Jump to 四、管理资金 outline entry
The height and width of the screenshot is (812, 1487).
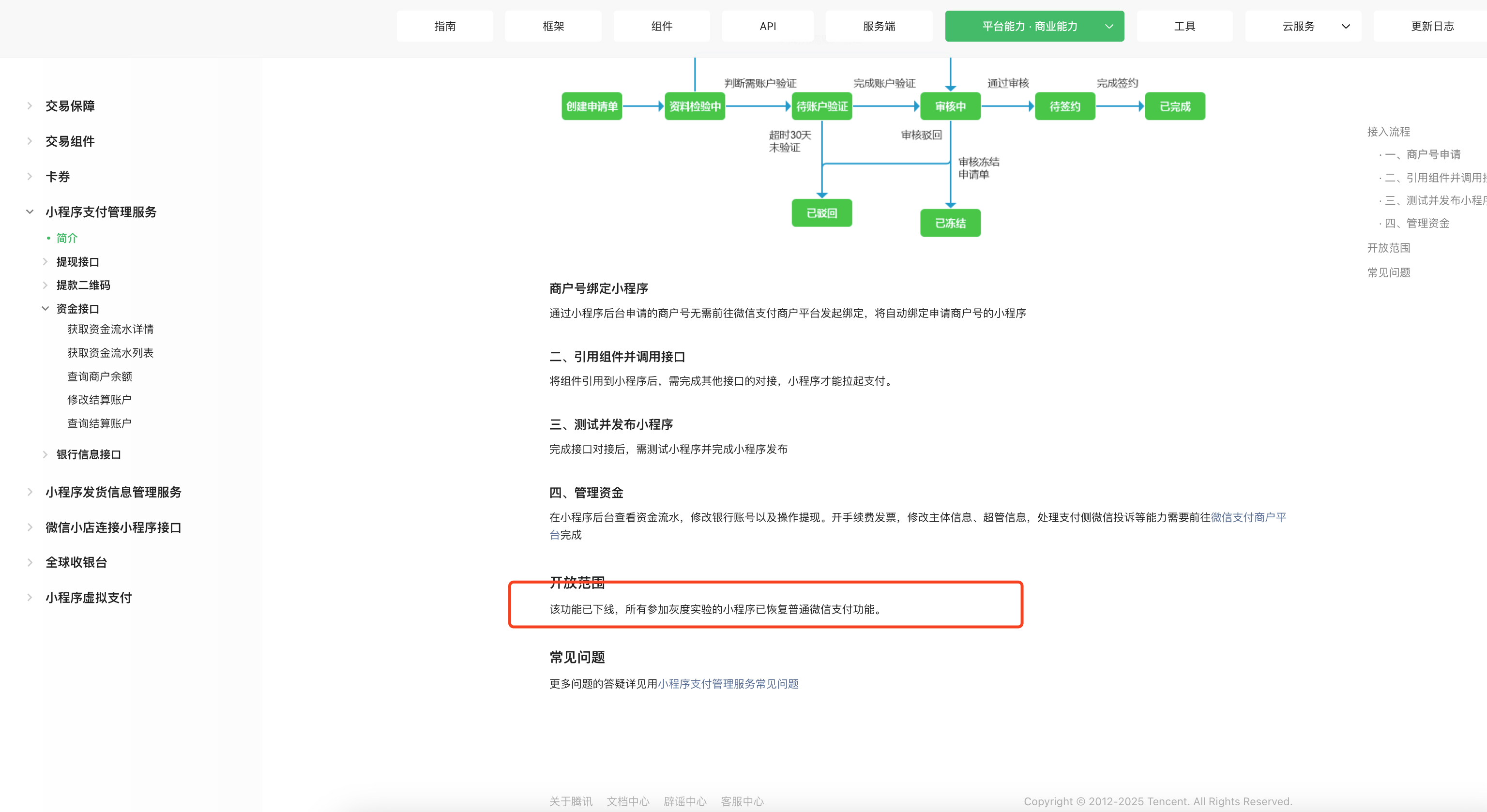tap(1417, 224)
